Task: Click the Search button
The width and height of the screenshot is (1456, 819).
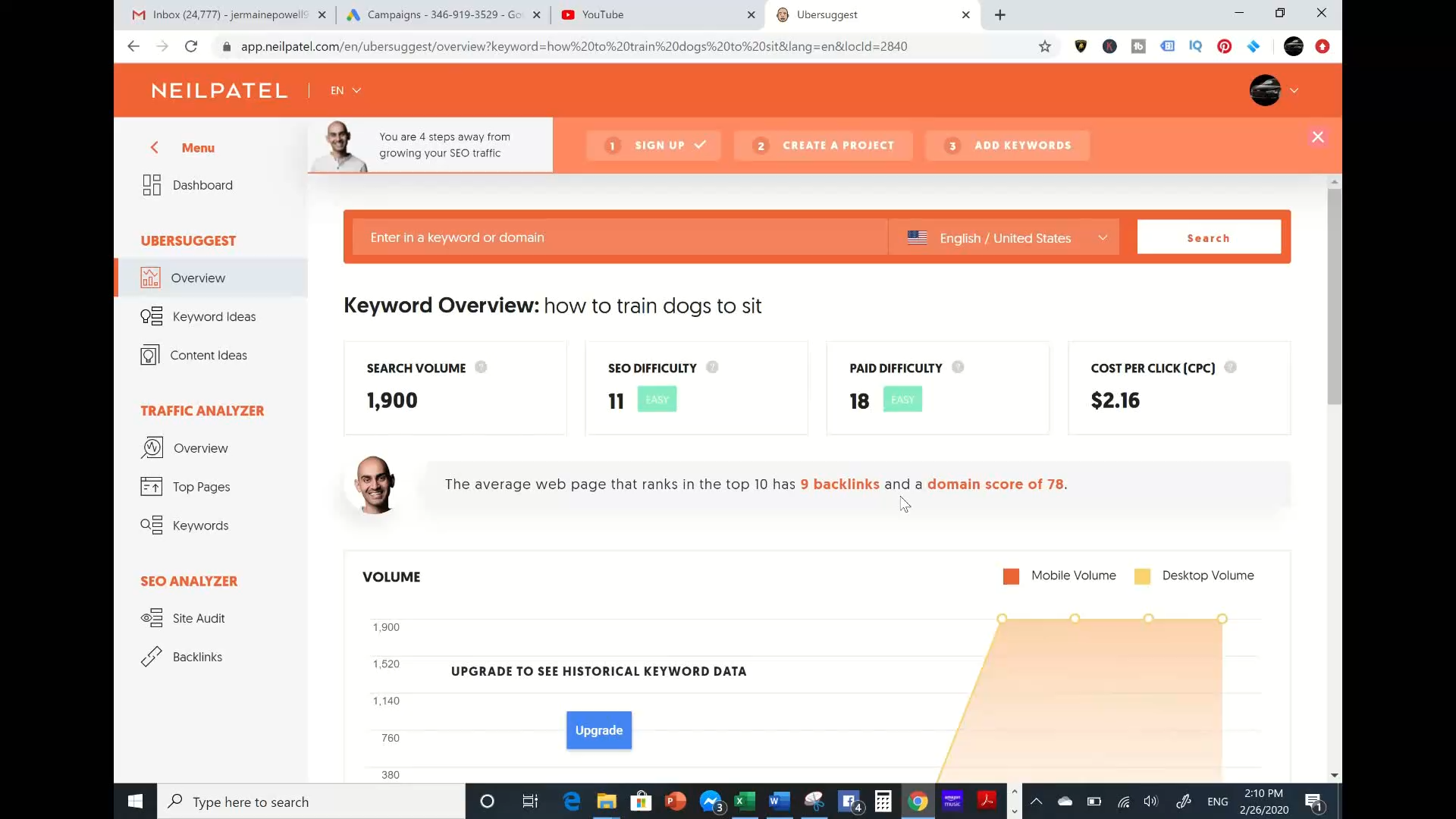Action: (1209, 237)
